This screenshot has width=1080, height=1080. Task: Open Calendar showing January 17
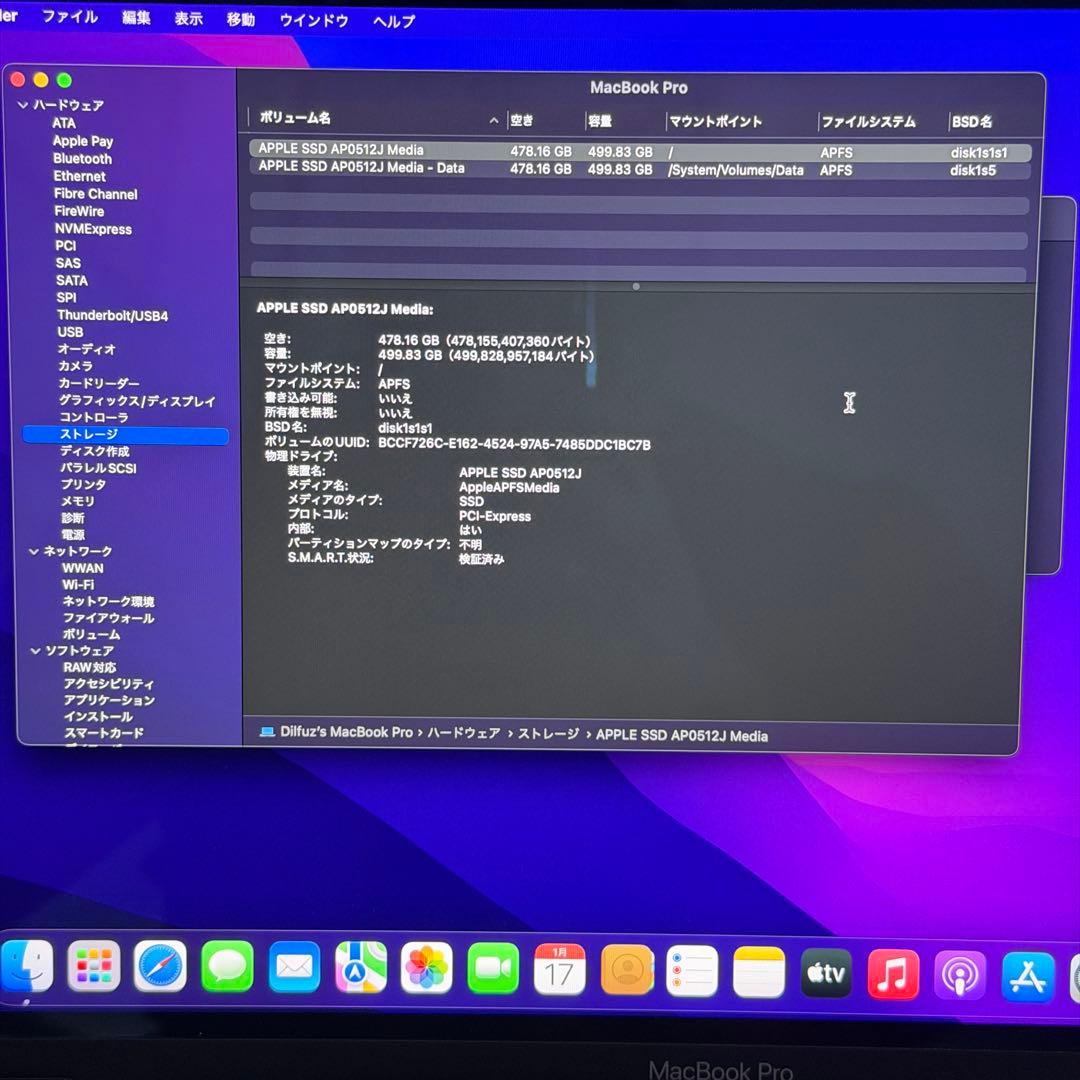point(559,970)
